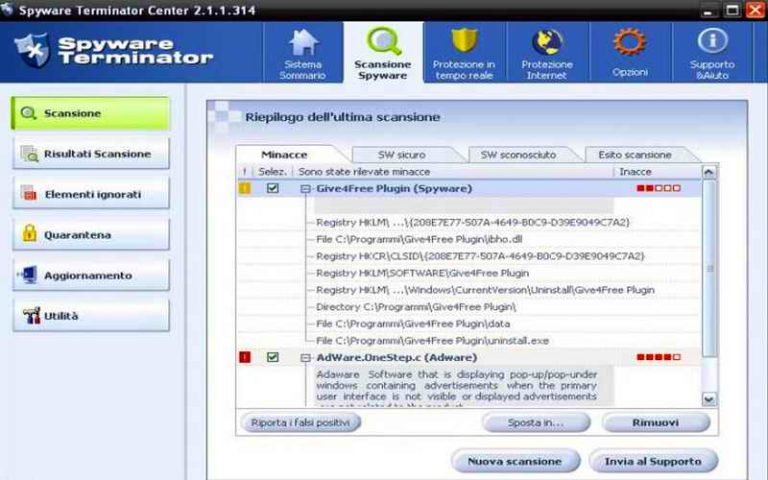Uncheck the Give4Free Plugin checkbox
Viewport: 768px width, 480px height.
coord(273,188)
